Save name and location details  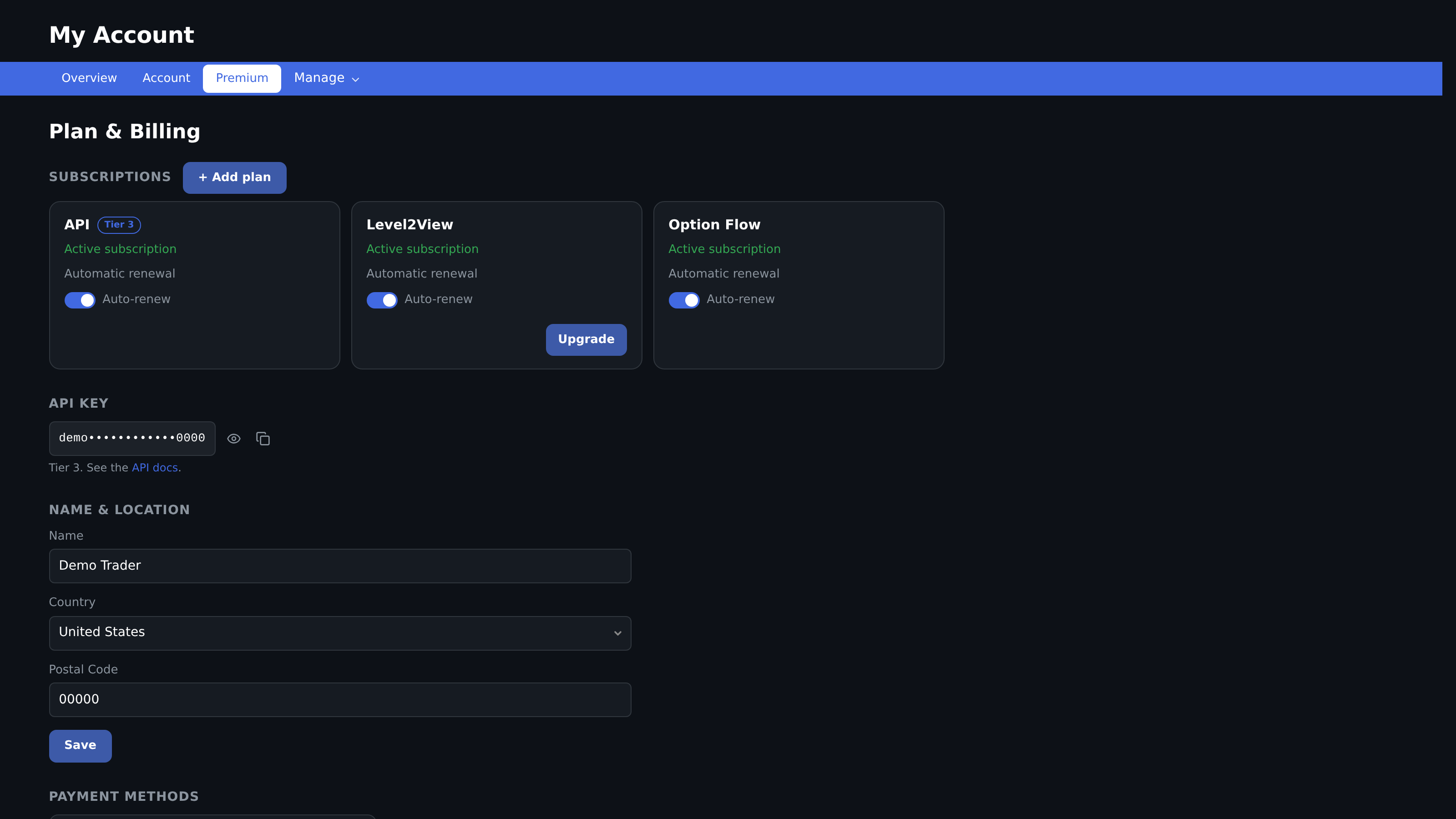80,746
